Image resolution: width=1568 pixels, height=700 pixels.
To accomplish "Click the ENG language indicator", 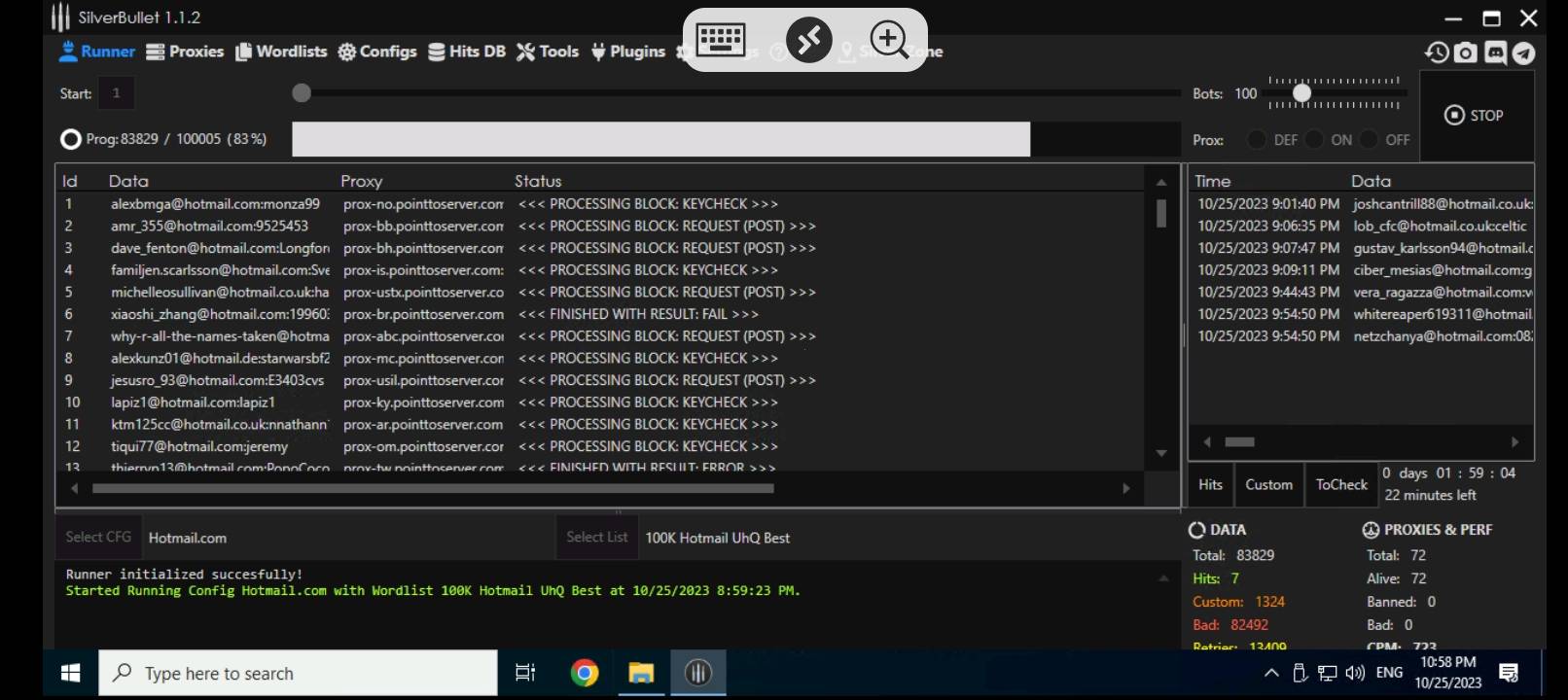I will [1389, 673].
